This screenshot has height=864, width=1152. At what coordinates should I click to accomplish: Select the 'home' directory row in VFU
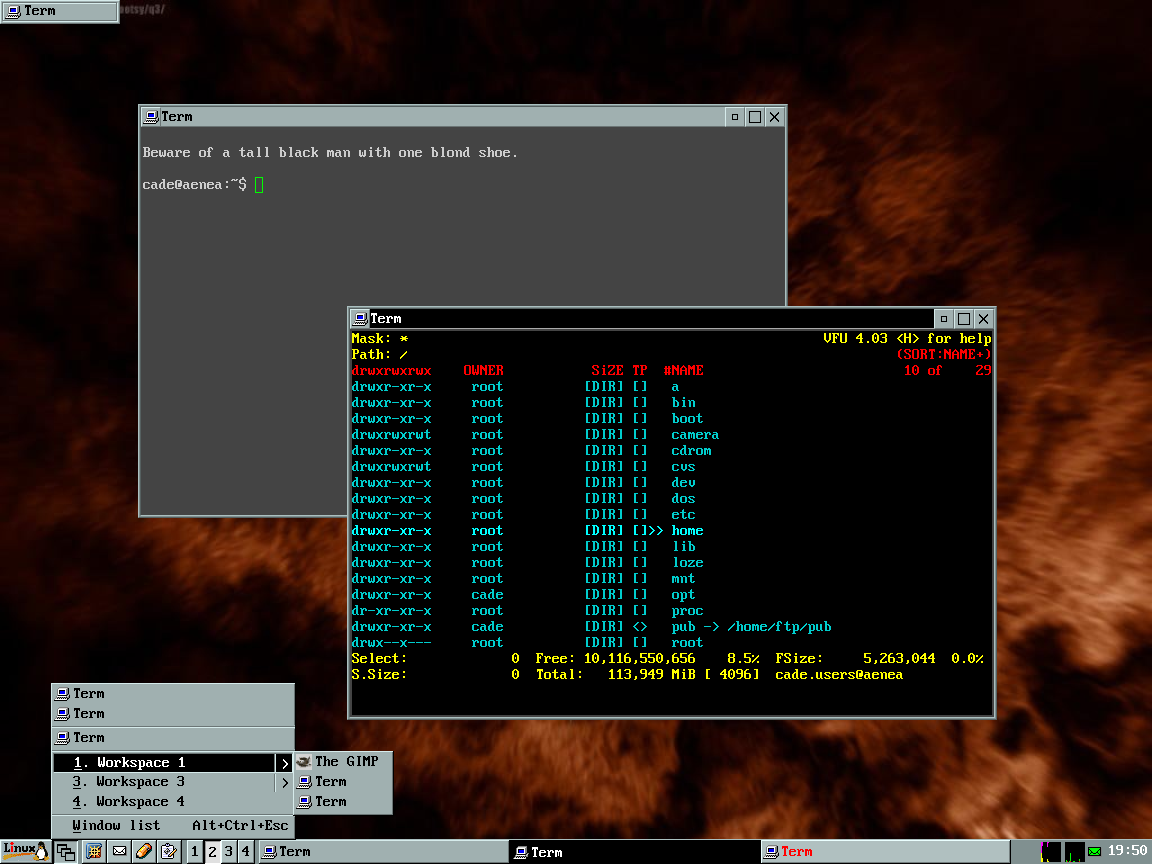click(672, 530)
